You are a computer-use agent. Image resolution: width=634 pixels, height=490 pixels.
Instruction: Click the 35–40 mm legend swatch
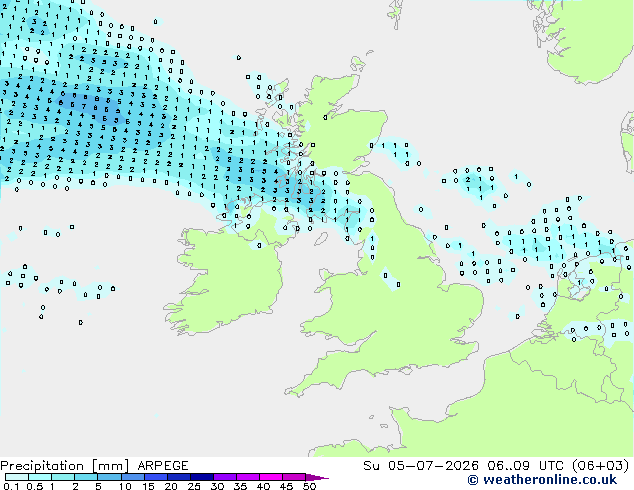pos(247,477)
